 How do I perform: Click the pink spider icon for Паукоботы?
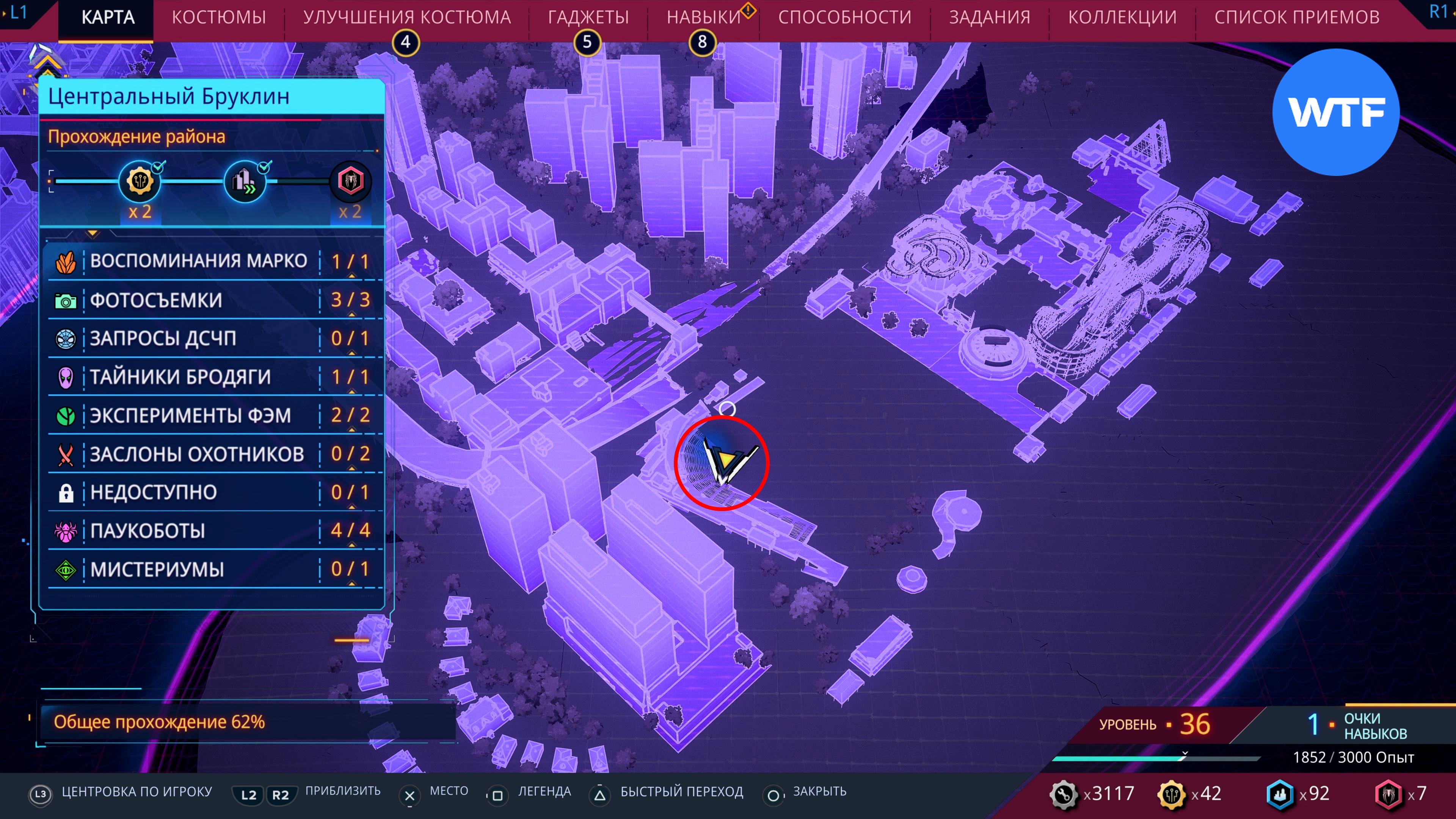point(66,531)
